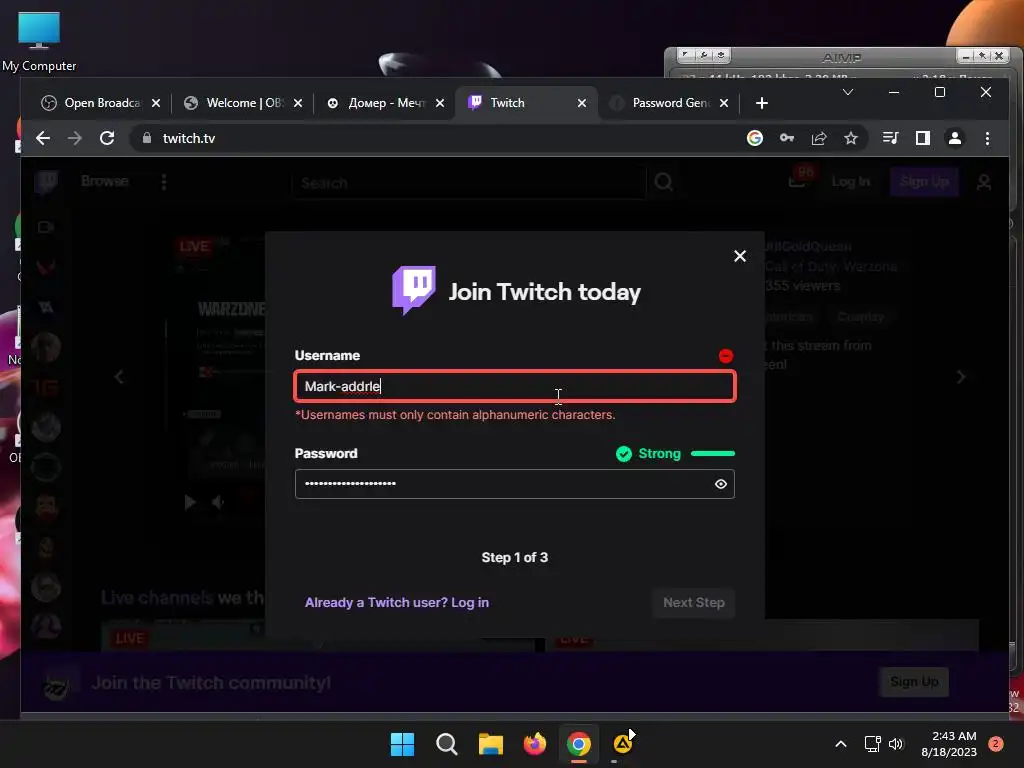Screen dimensions: 1024x768
Task: Open the My Computer desktop icon
Action: point(39,40)
